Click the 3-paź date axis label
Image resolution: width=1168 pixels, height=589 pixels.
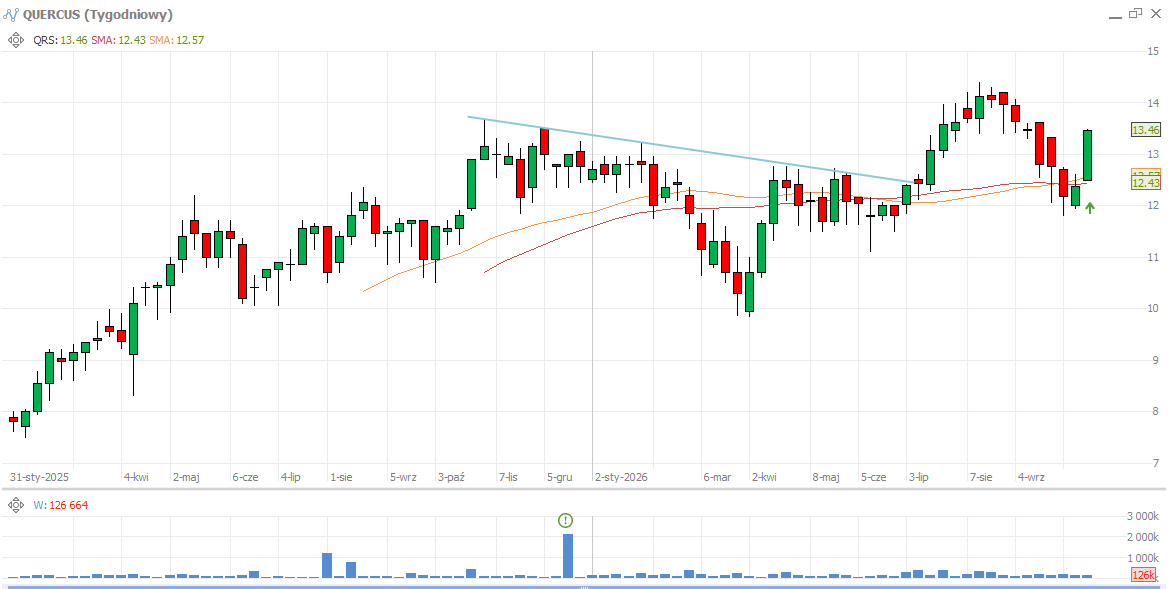(451, 477)
